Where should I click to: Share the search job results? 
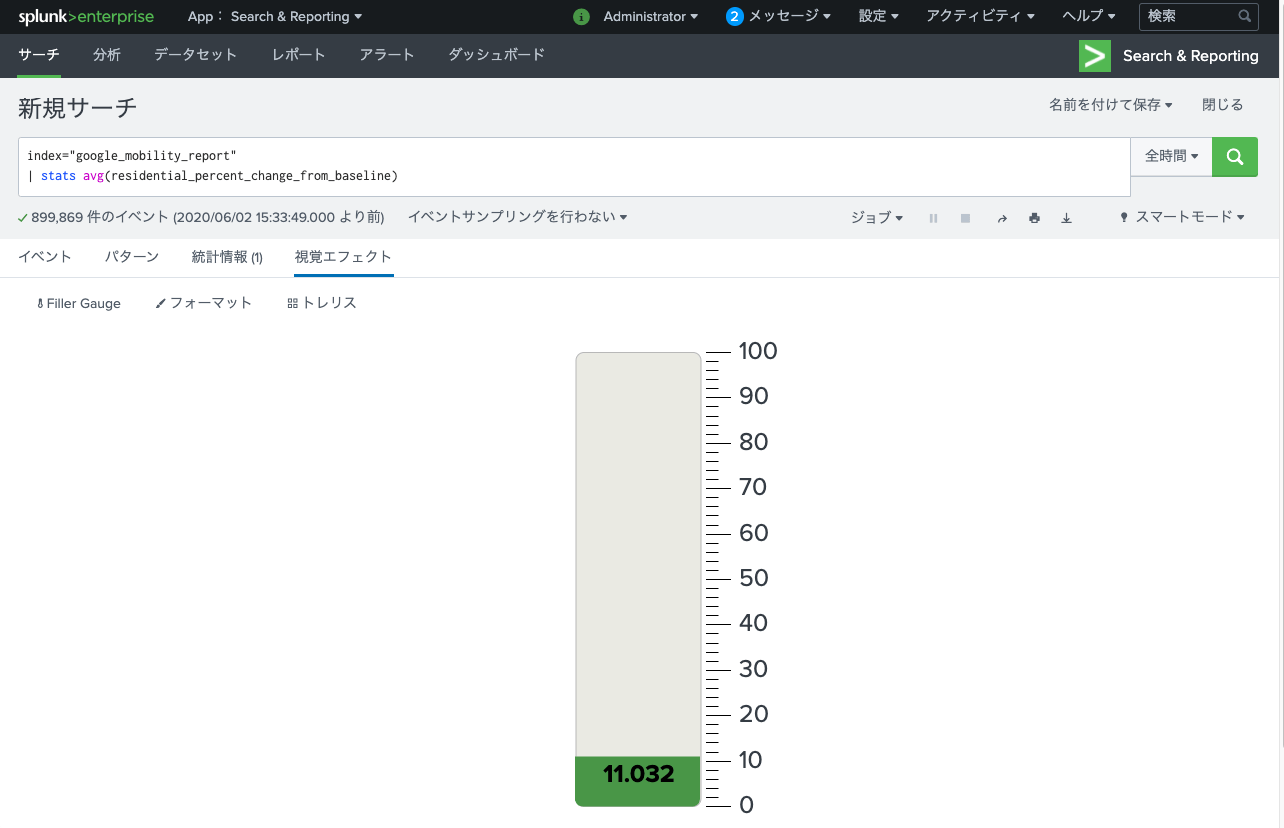click(1002, 218)
